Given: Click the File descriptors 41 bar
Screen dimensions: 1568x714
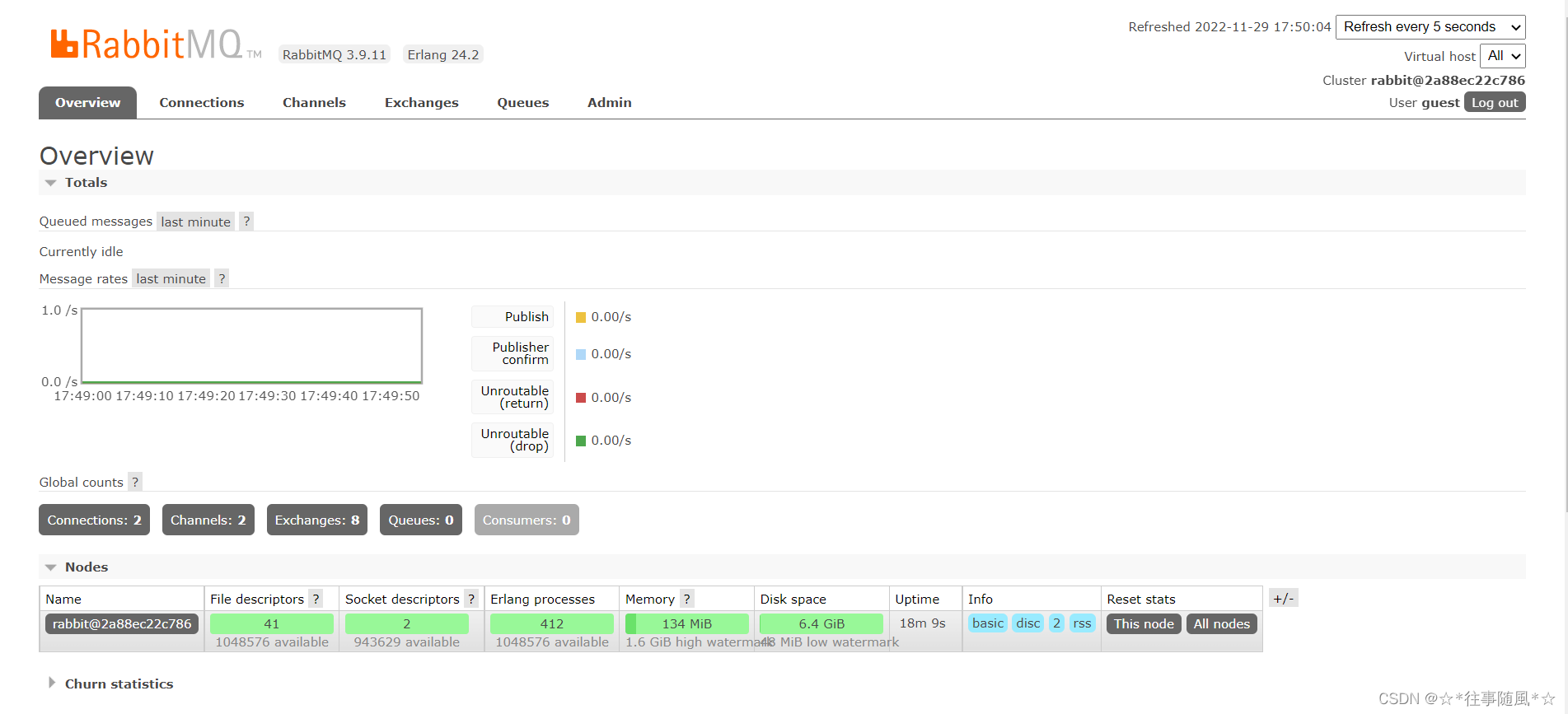Looking at the screenshot, I should (272, 624).
